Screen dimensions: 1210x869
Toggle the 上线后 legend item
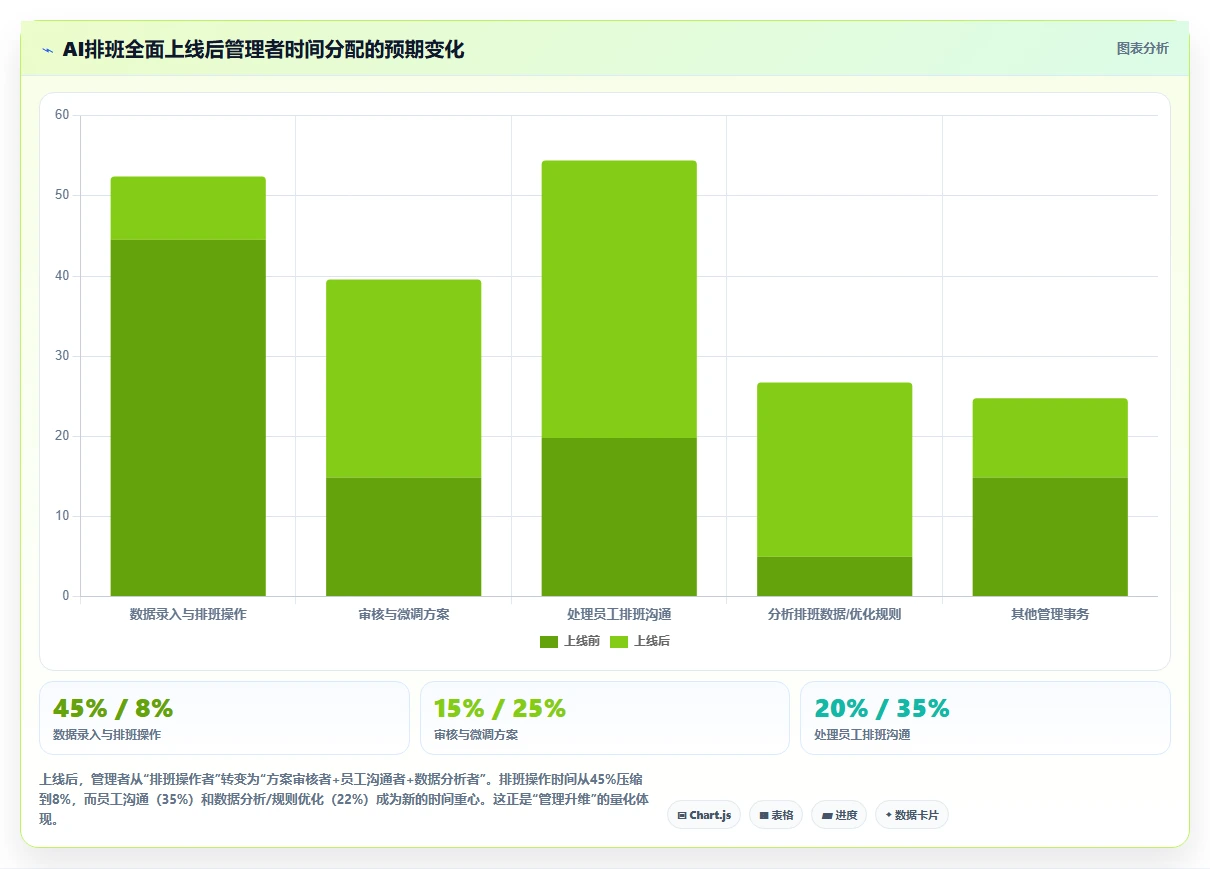tap(640, 641)
